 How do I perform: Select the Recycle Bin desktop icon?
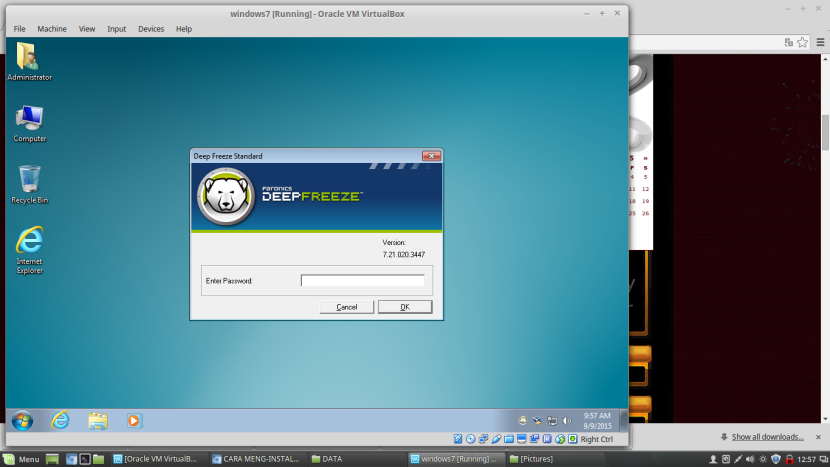click(x=29, y=185)
